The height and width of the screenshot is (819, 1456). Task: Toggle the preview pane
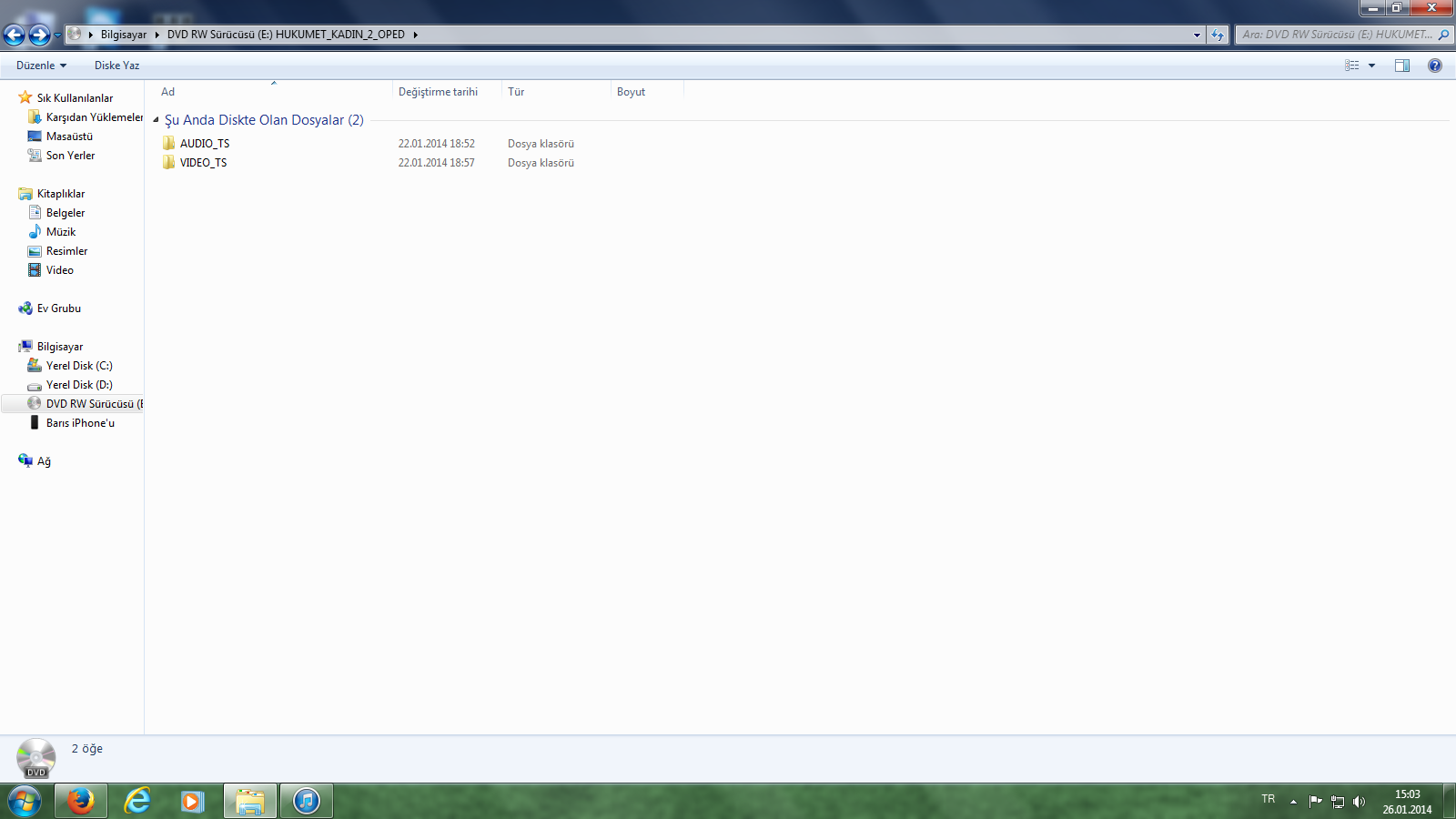[1402, 66]
